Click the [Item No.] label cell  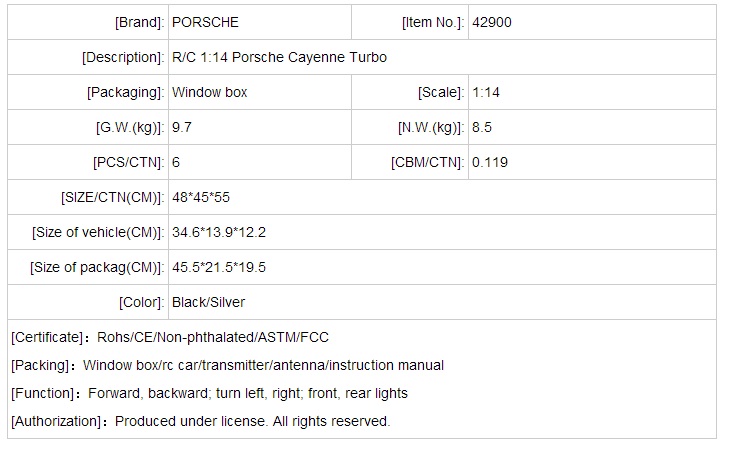431,22
